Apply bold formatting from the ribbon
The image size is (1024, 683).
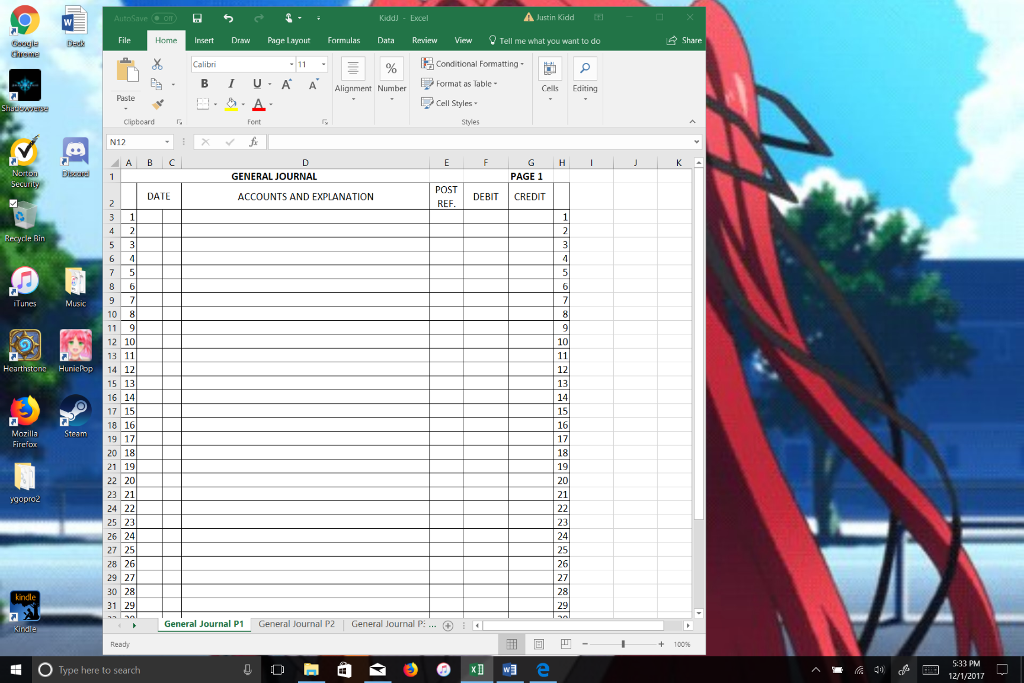[x=204, y=84]
